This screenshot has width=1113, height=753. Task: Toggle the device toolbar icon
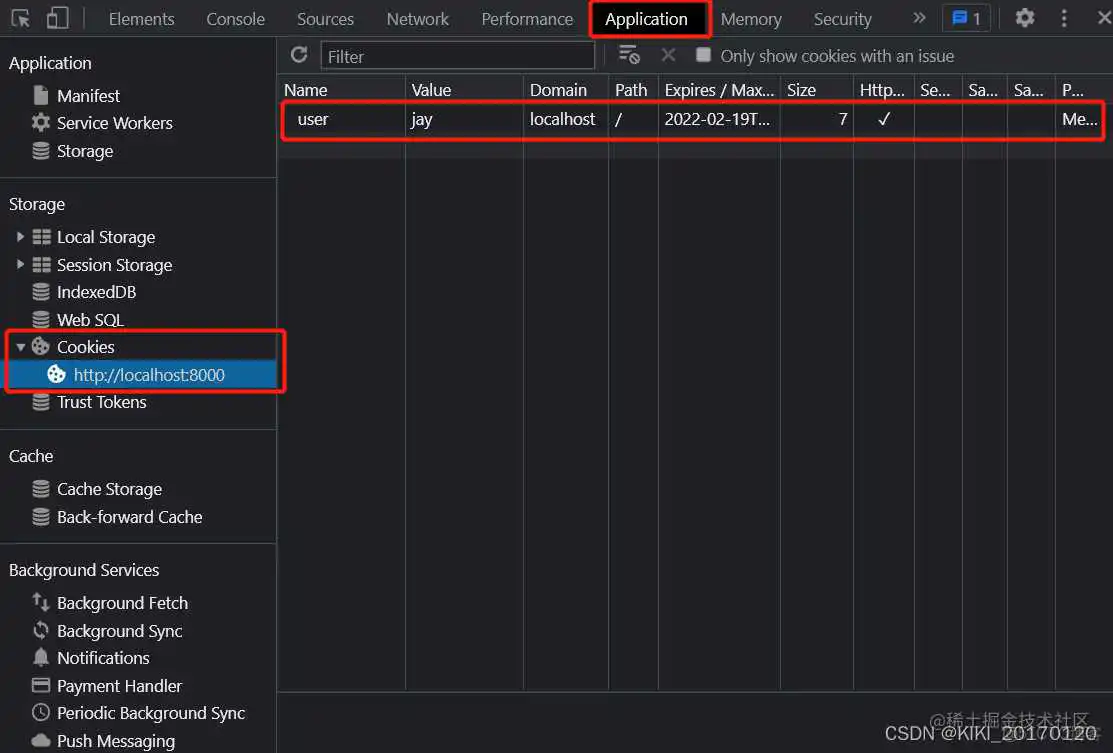tap(58, 18)
